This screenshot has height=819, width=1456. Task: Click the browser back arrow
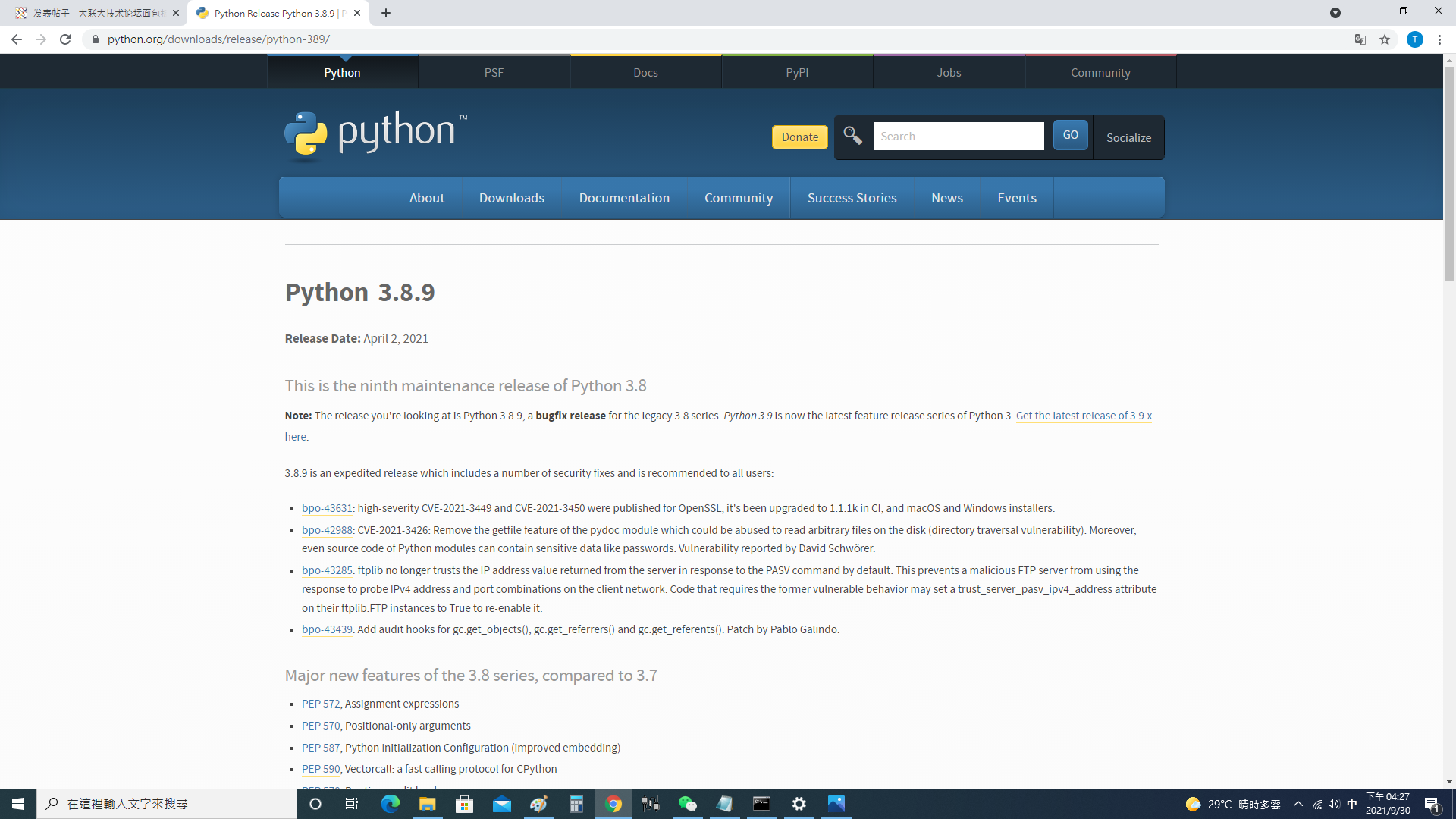coord(17,39)
